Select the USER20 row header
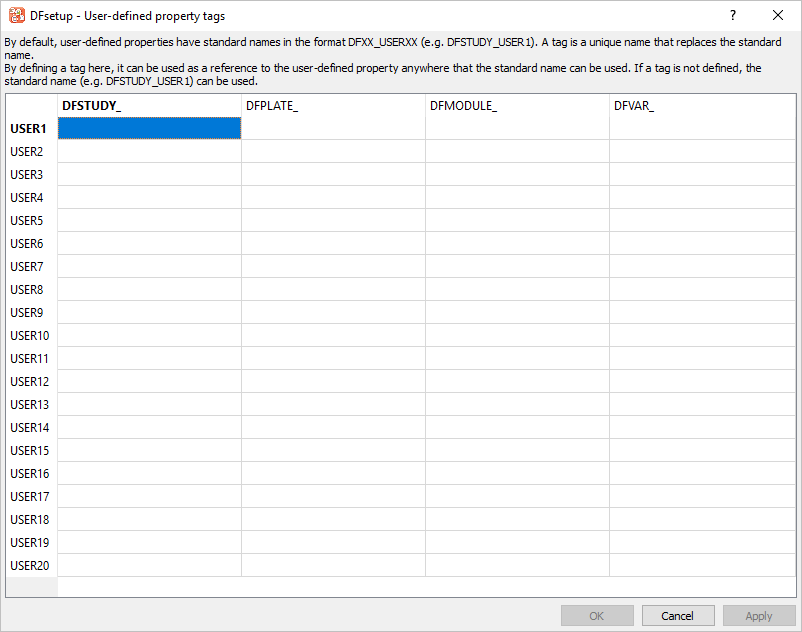802x632 pixels. 30,566
